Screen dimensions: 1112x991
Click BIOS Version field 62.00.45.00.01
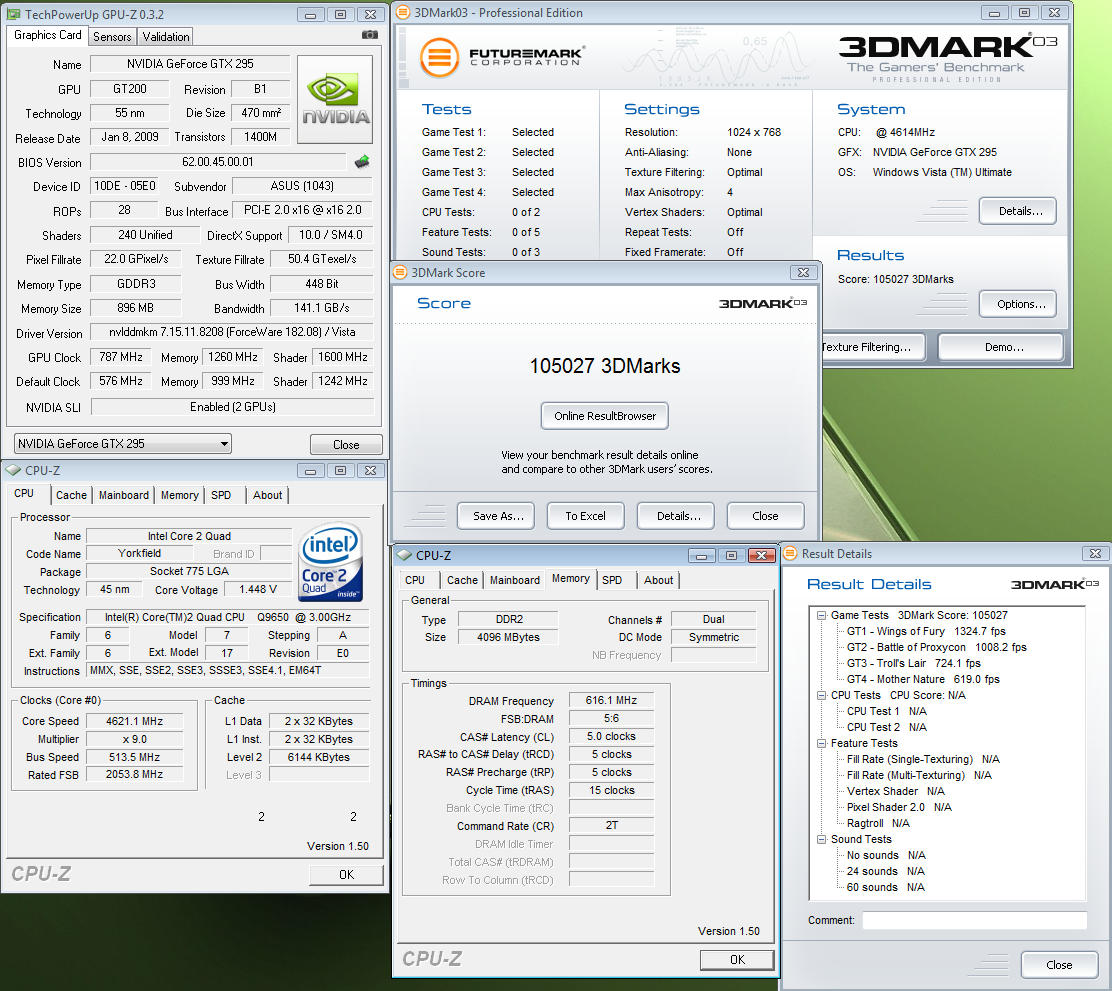(218, 162)
